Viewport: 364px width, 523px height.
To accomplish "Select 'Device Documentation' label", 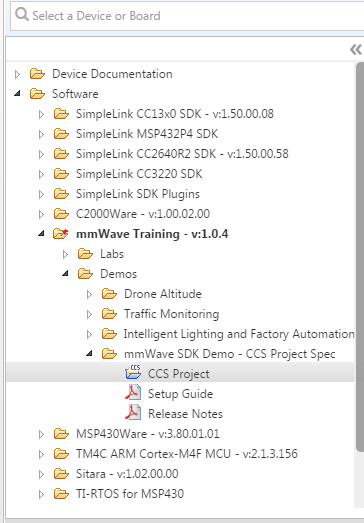I will pos(112,74).
